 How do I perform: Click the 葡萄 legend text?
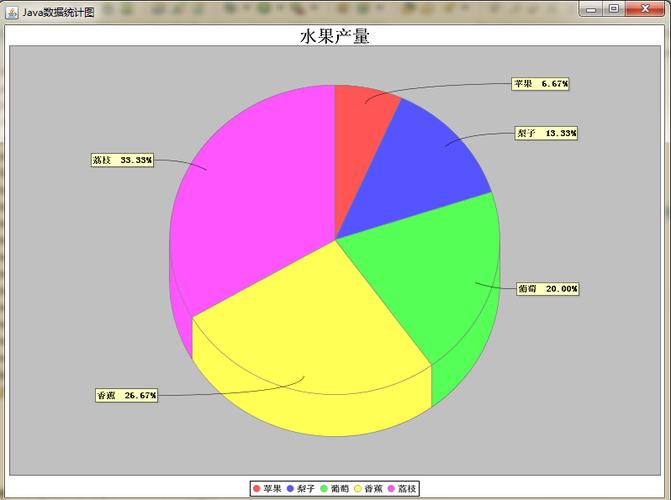click(340, 488)
